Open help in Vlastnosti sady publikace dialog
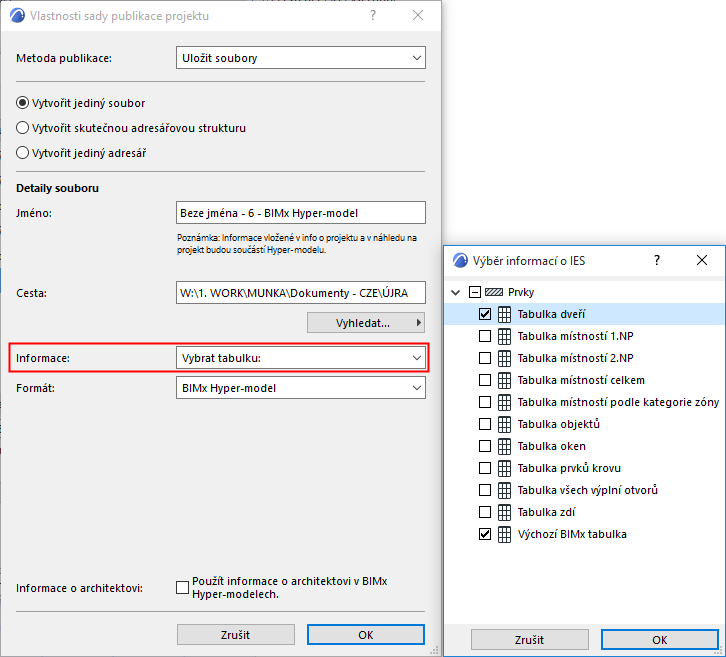Viewport: 726px width, 657px height. (373, 15)
